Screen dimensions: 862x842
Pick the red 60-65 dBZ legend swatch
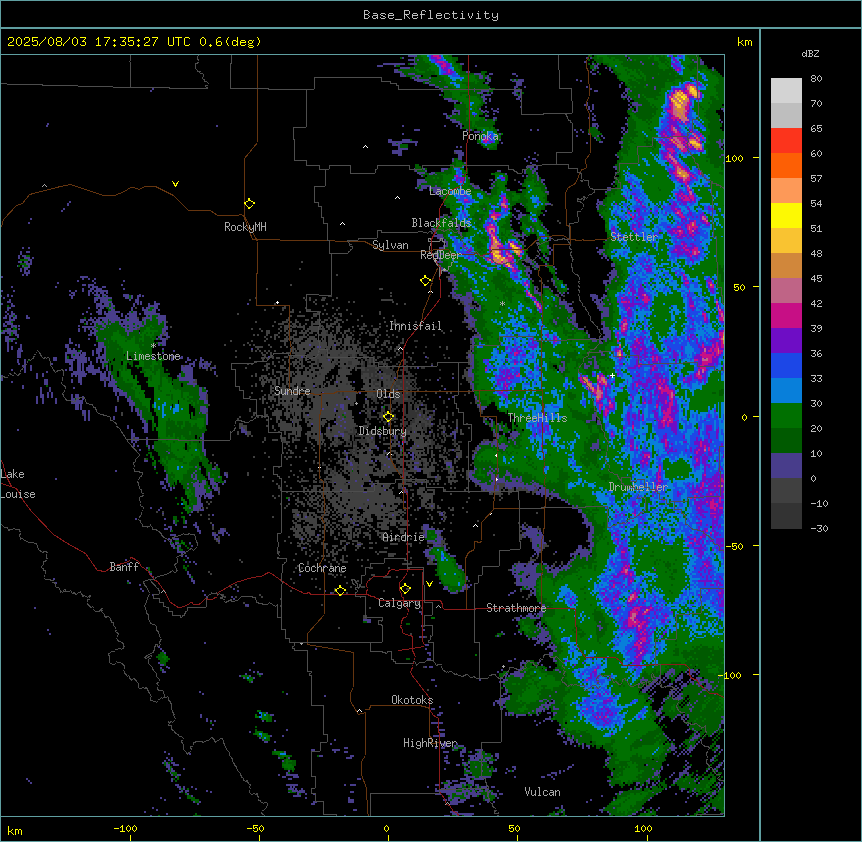[x=786, y=141]
